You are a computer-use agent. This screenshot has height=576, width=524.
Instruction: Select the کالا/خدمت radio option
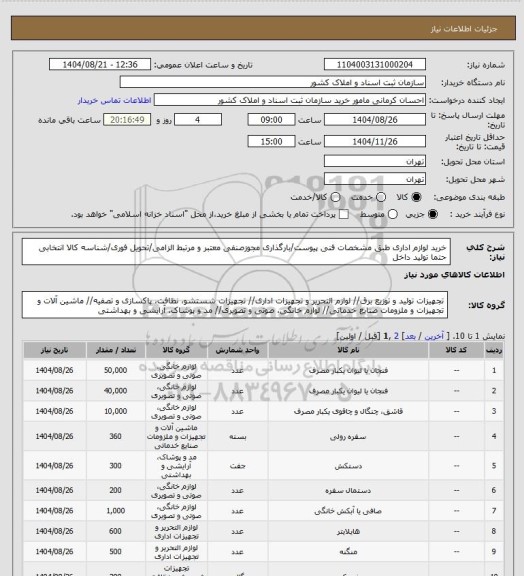(335, 197)
